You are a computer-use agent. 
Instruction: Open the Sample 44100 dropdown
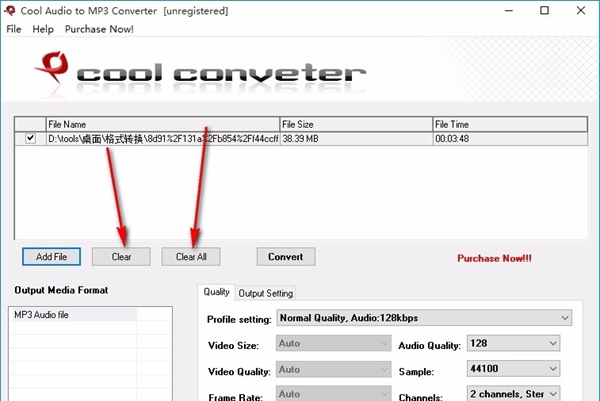coord(513,368)
